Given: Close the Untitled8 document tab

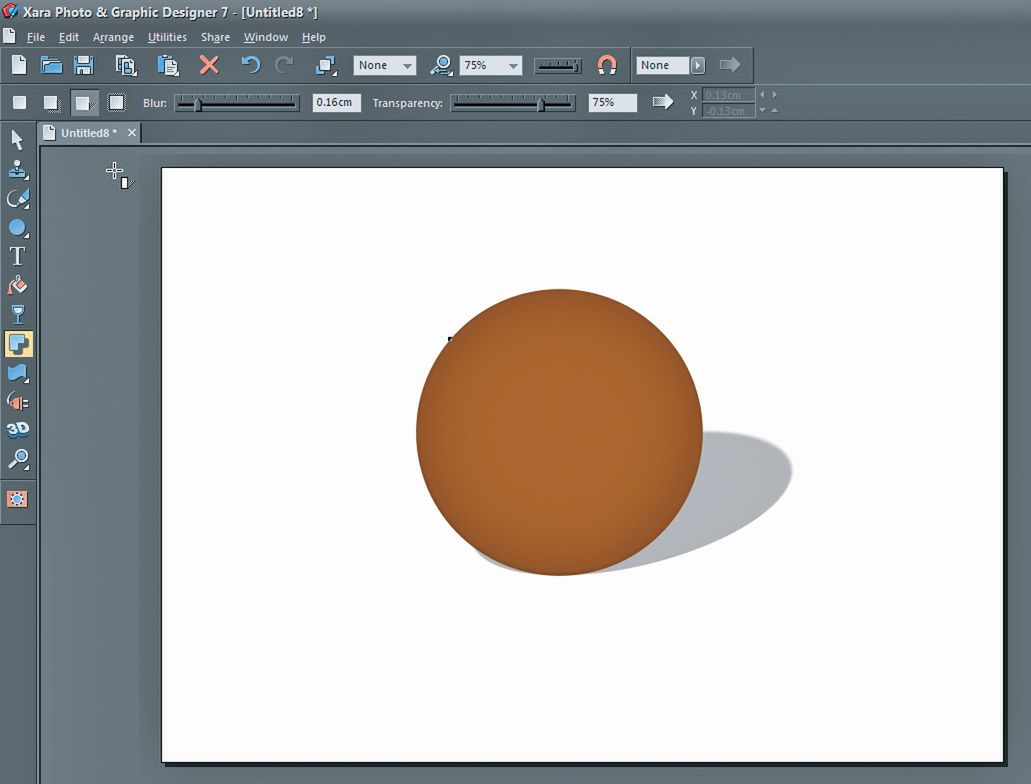Looking at the screenshot, I should [131, 132].
